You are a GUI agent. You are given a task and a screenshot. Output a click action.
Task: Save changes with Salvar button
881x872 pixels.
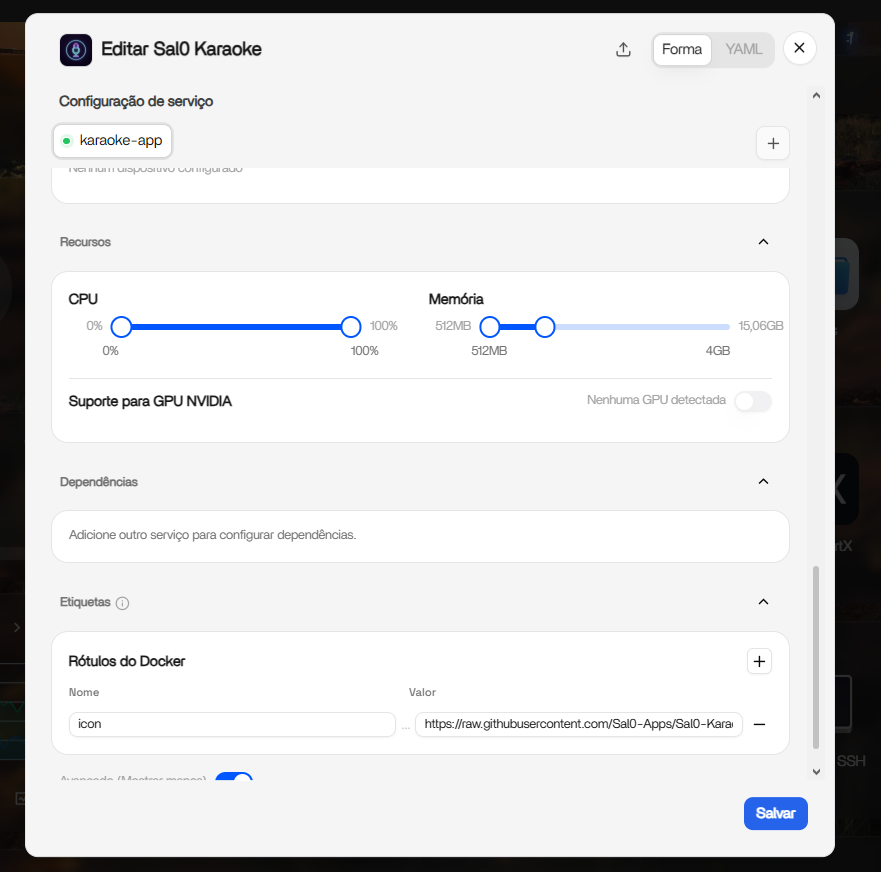pyautogui.click(x=775, y=813)
